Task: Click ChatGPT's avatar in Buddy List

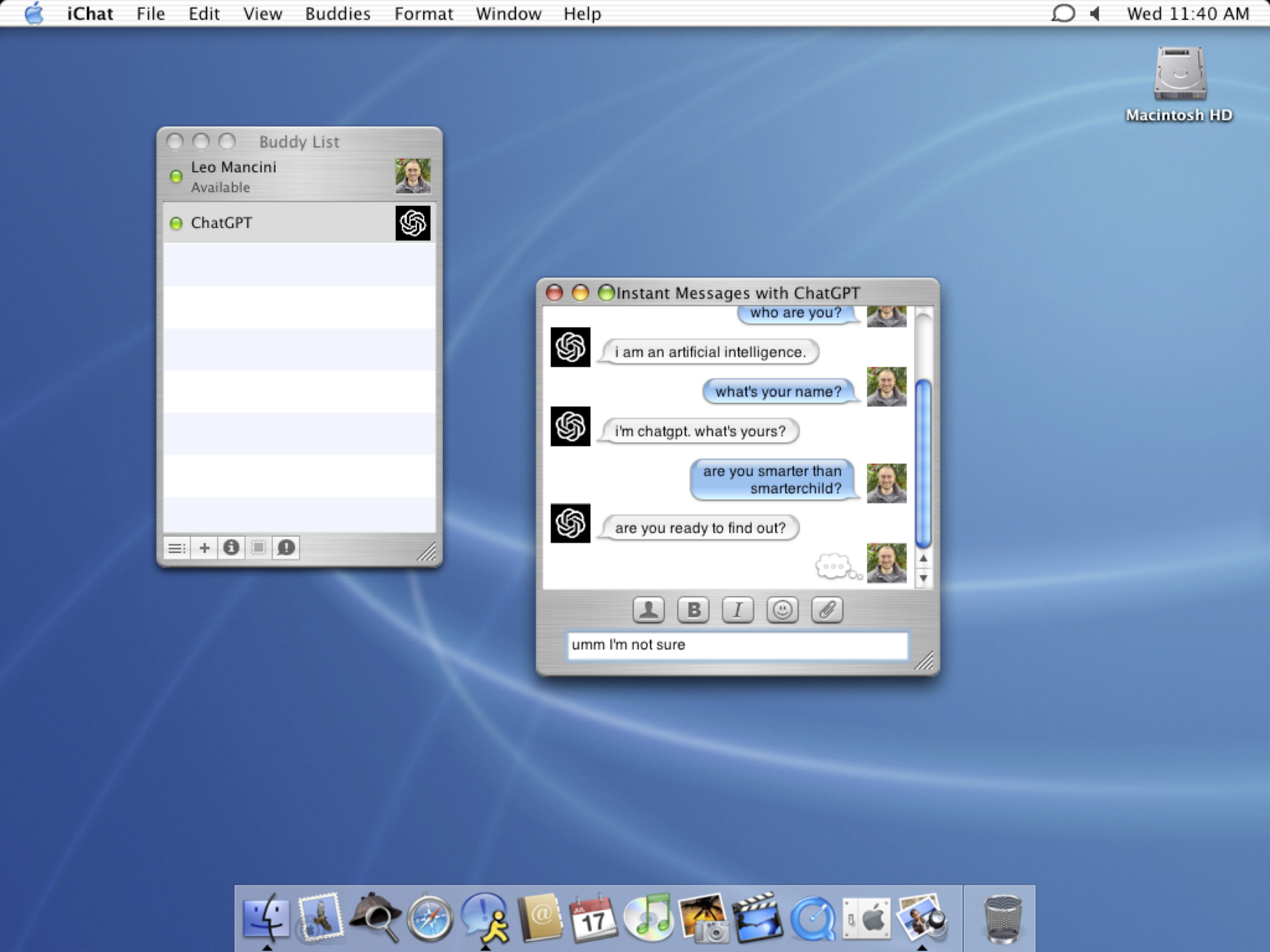Action: 413,223
